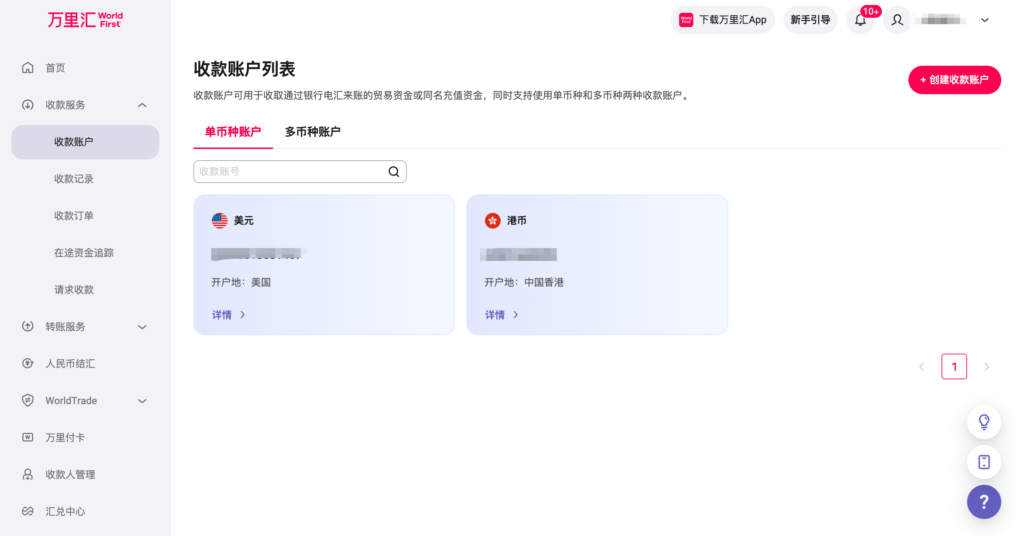
Task: Open 万里付卡 menu label
Action: tap(65, 437)
